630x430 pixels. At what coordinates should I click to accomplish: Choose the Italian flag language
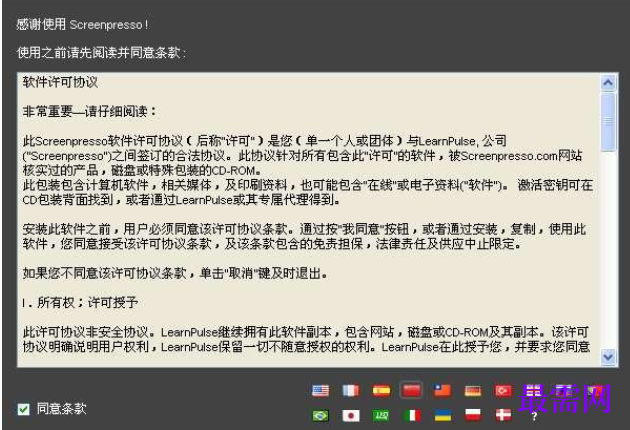[412, 415]
